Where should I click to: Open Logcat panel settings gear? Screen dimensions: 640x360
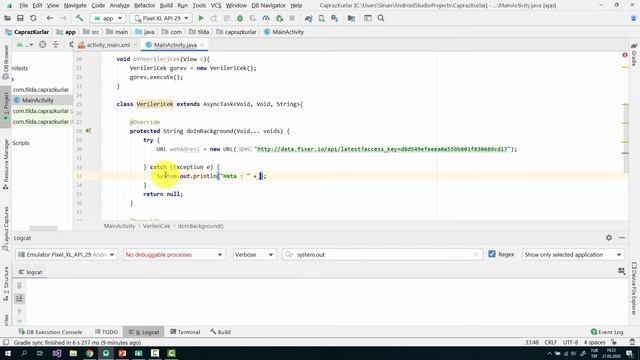[609, 238]
